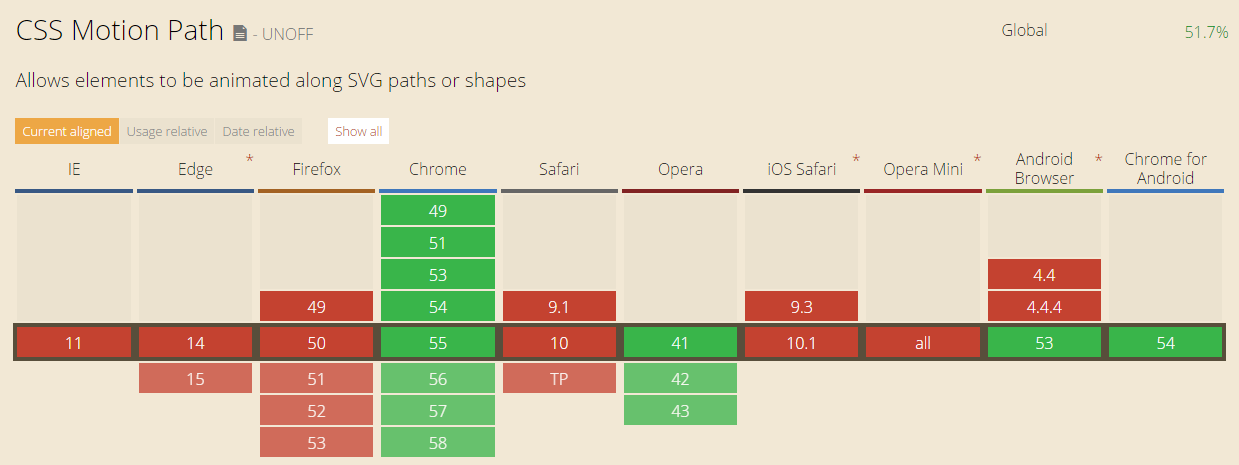The width and height of the screenshot is (1239, 465).
Task: Click the Edge 15 version cell
Action: (195, 379)
